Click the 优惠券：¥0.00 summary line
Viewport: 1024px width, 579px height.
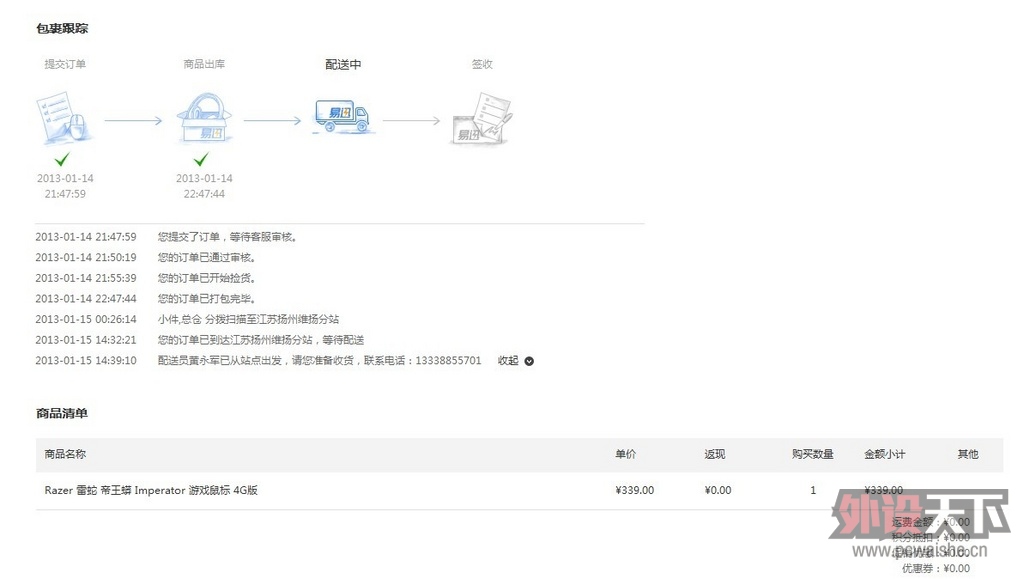(x=936, y=569)
